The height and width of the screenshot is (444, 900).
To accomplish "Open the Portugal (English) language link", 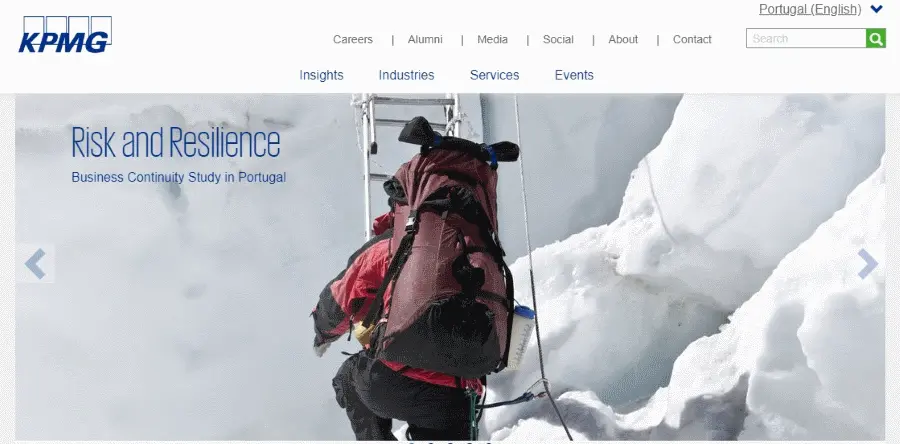I will [810, 9].
